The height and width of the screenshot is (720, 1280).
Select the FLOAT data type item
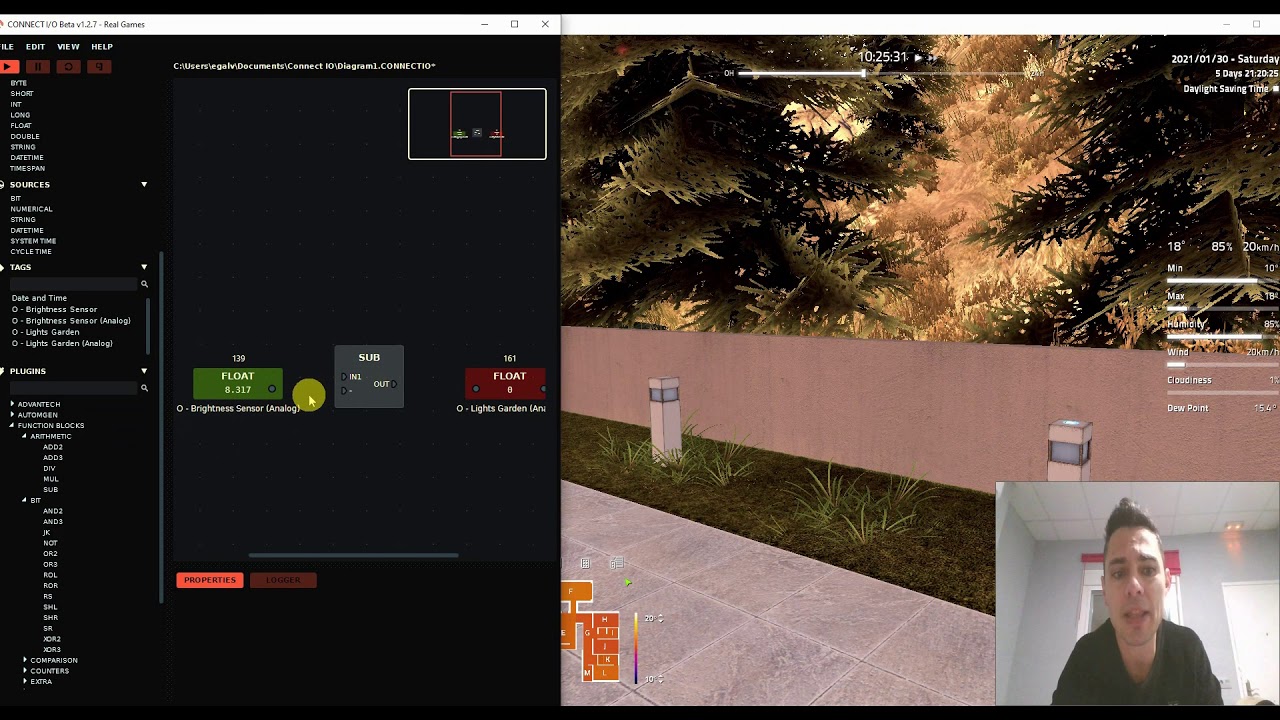tap(21, 126)
